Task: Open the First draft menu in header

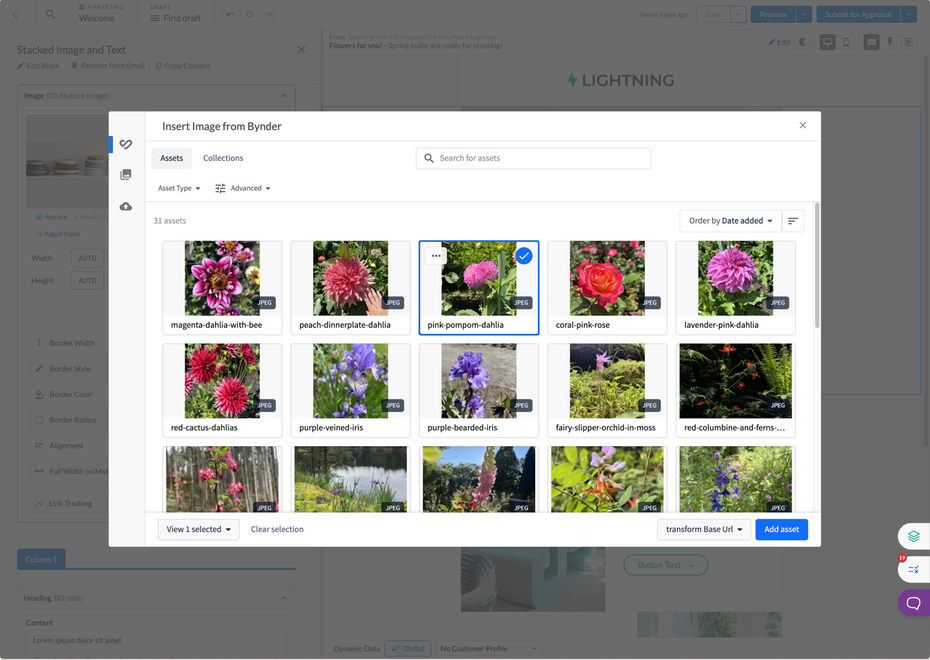Action: (x=176, y=18)
